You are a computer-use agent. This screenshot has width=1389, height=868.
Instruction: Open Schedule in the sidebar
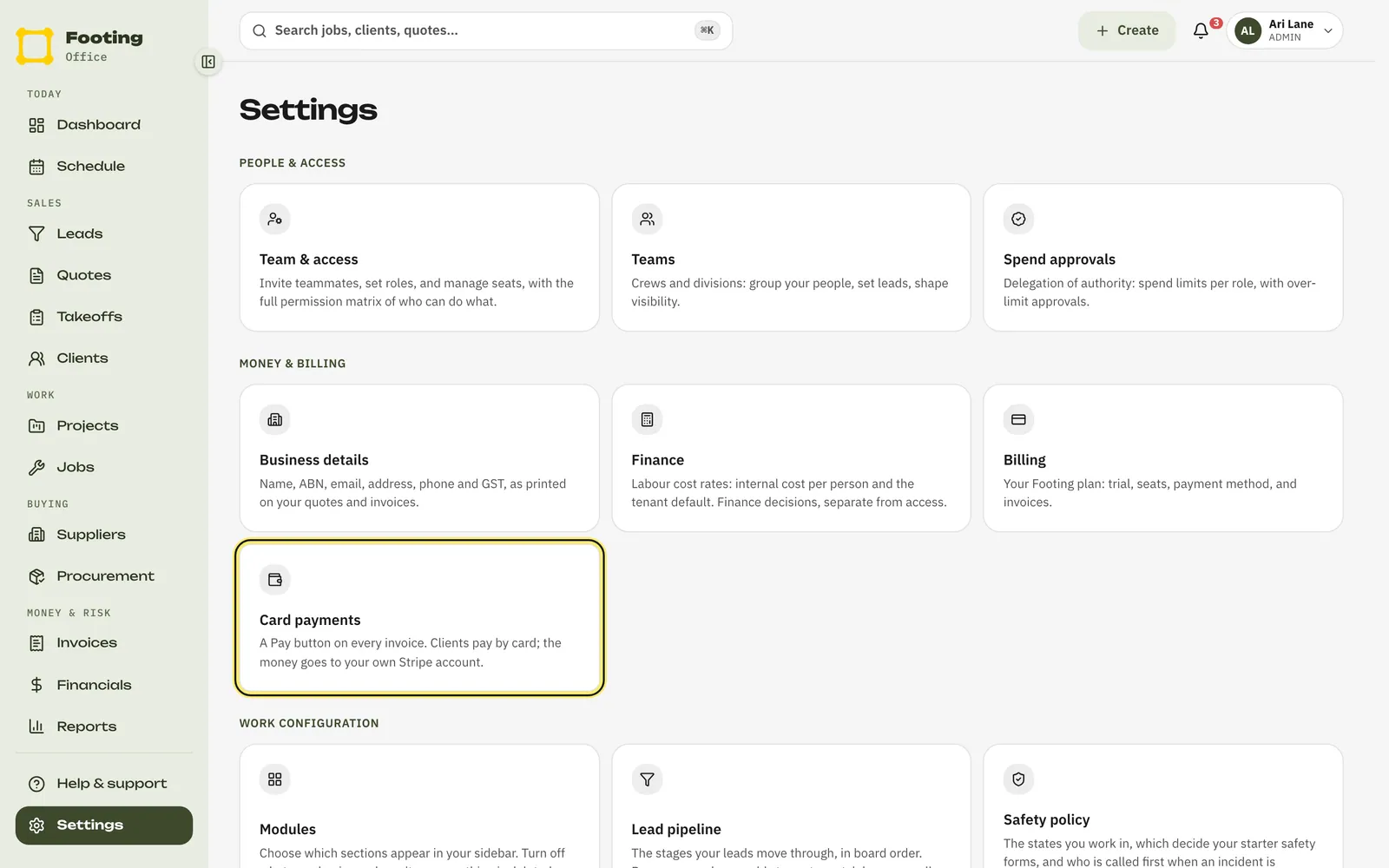[x=104, y=167]
